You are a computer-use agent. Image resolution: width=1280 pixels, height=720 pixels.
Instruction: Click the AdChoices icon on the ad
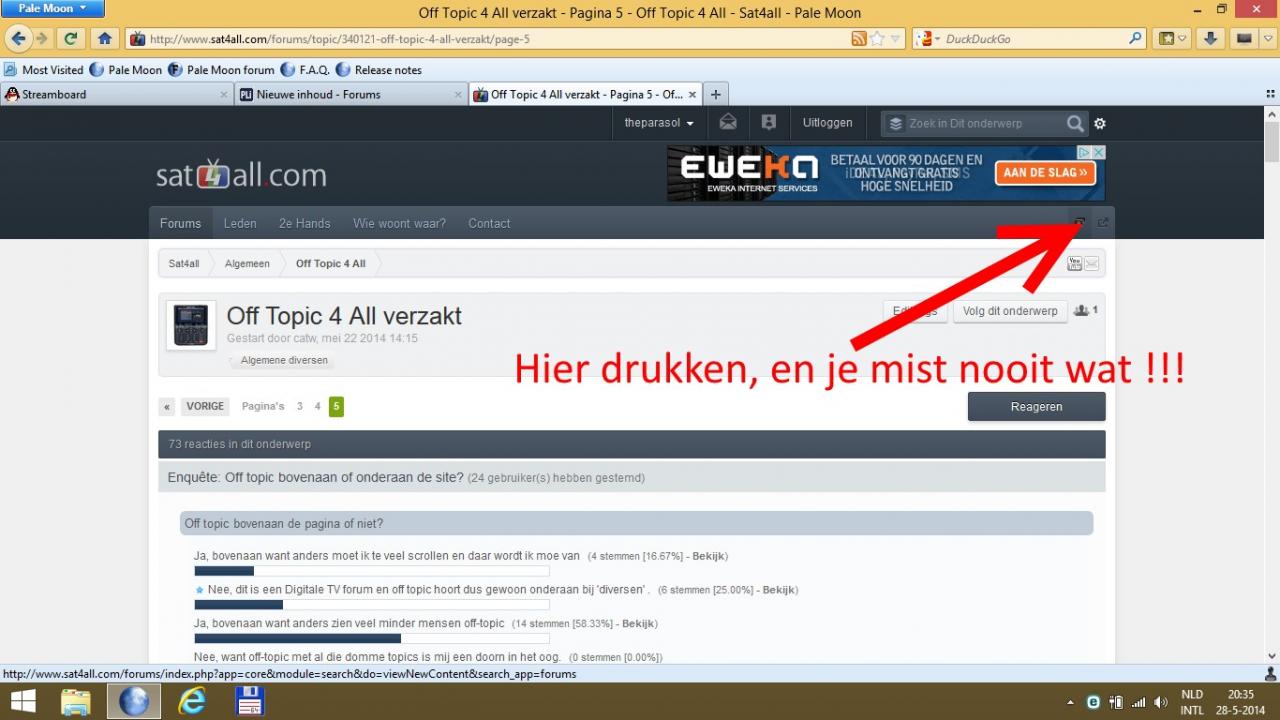1084,152
